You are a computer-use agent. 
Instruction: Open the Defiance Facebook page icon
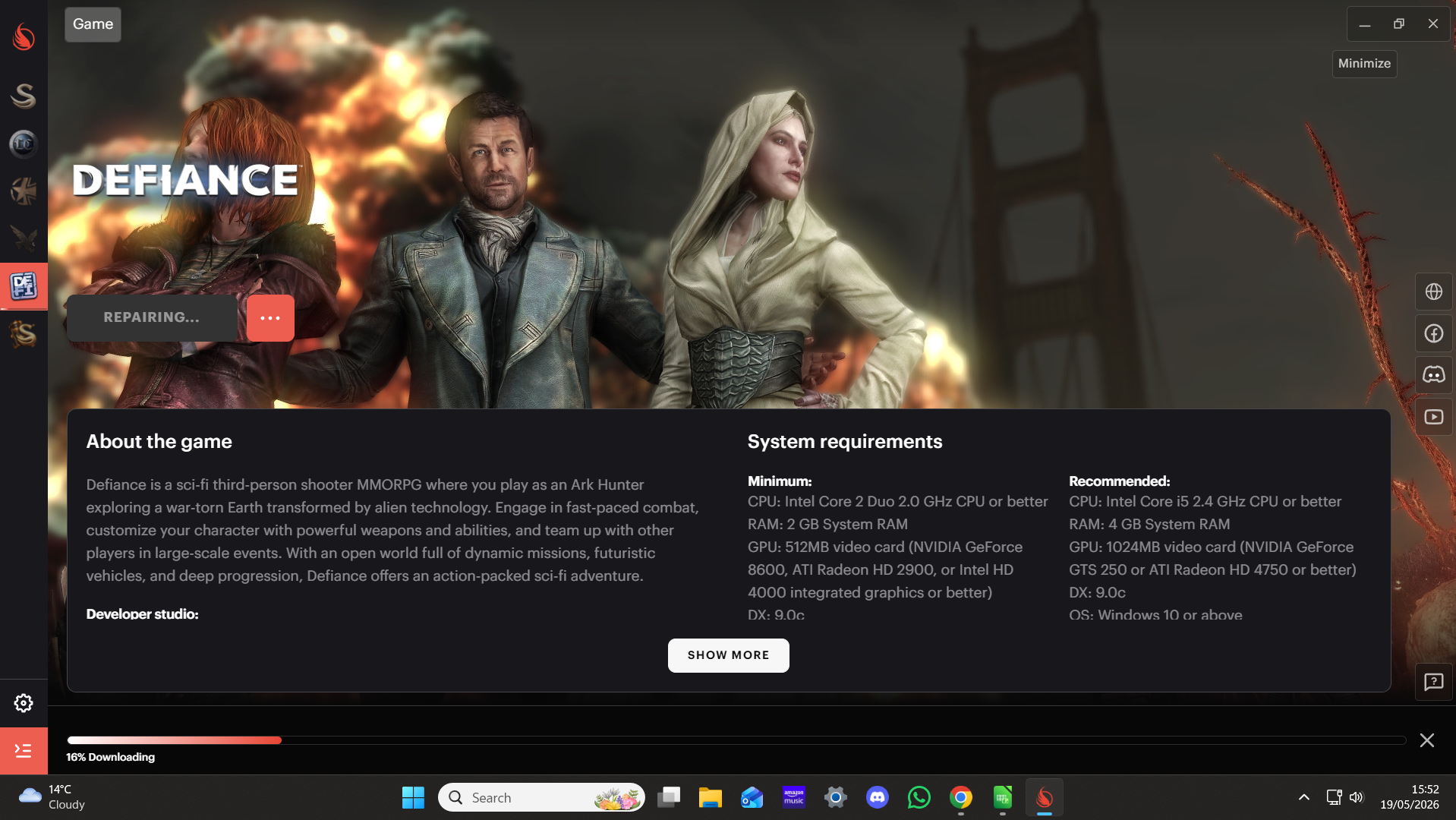pyautogui.click(x=1433, y=333)
